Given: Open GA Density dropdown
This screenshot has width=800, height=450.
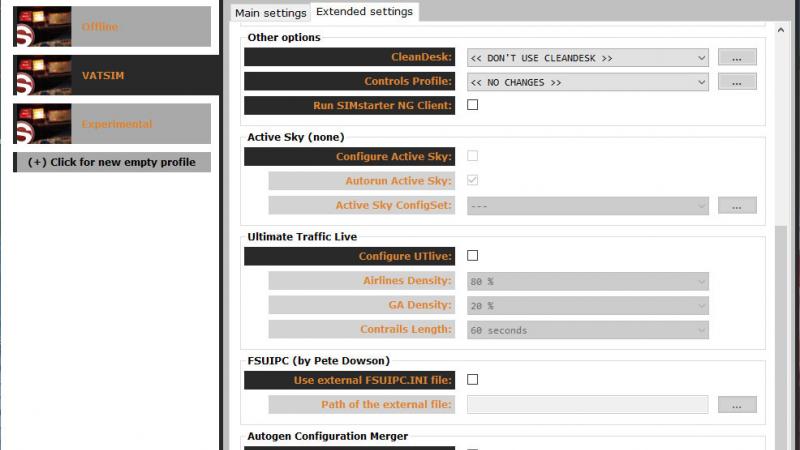Looking at the screenshot, I should click(x=588, y=306).
